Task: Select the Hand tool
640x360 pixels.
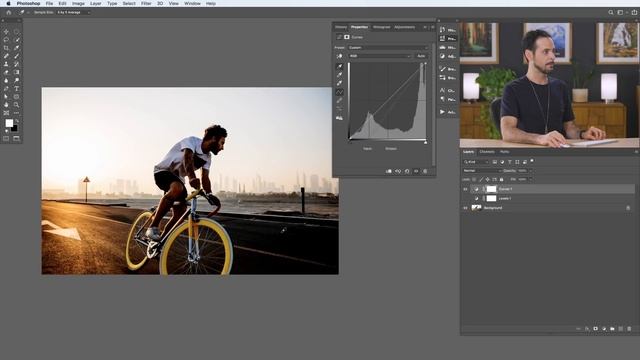Action: click(x=6, y=105)
